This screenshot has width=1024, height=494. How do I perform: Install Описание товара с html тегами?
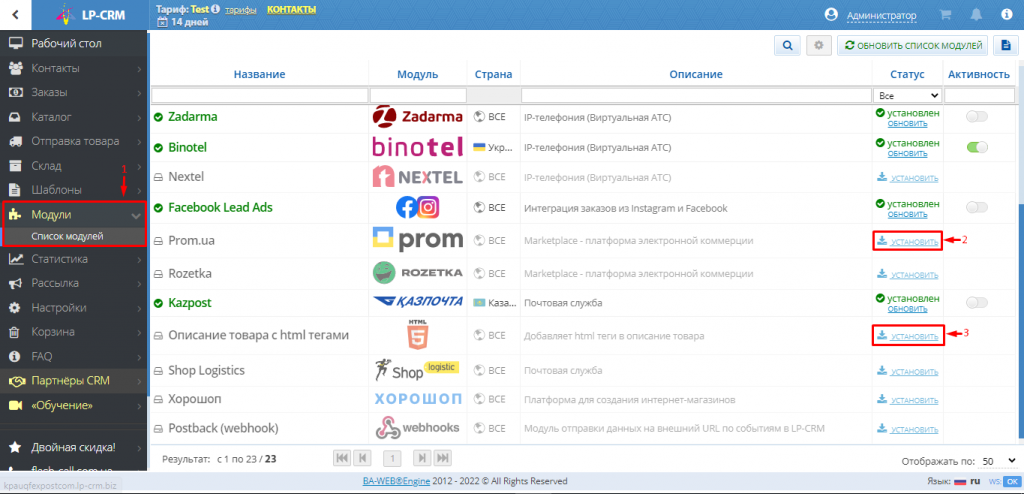tap(908, 336)
